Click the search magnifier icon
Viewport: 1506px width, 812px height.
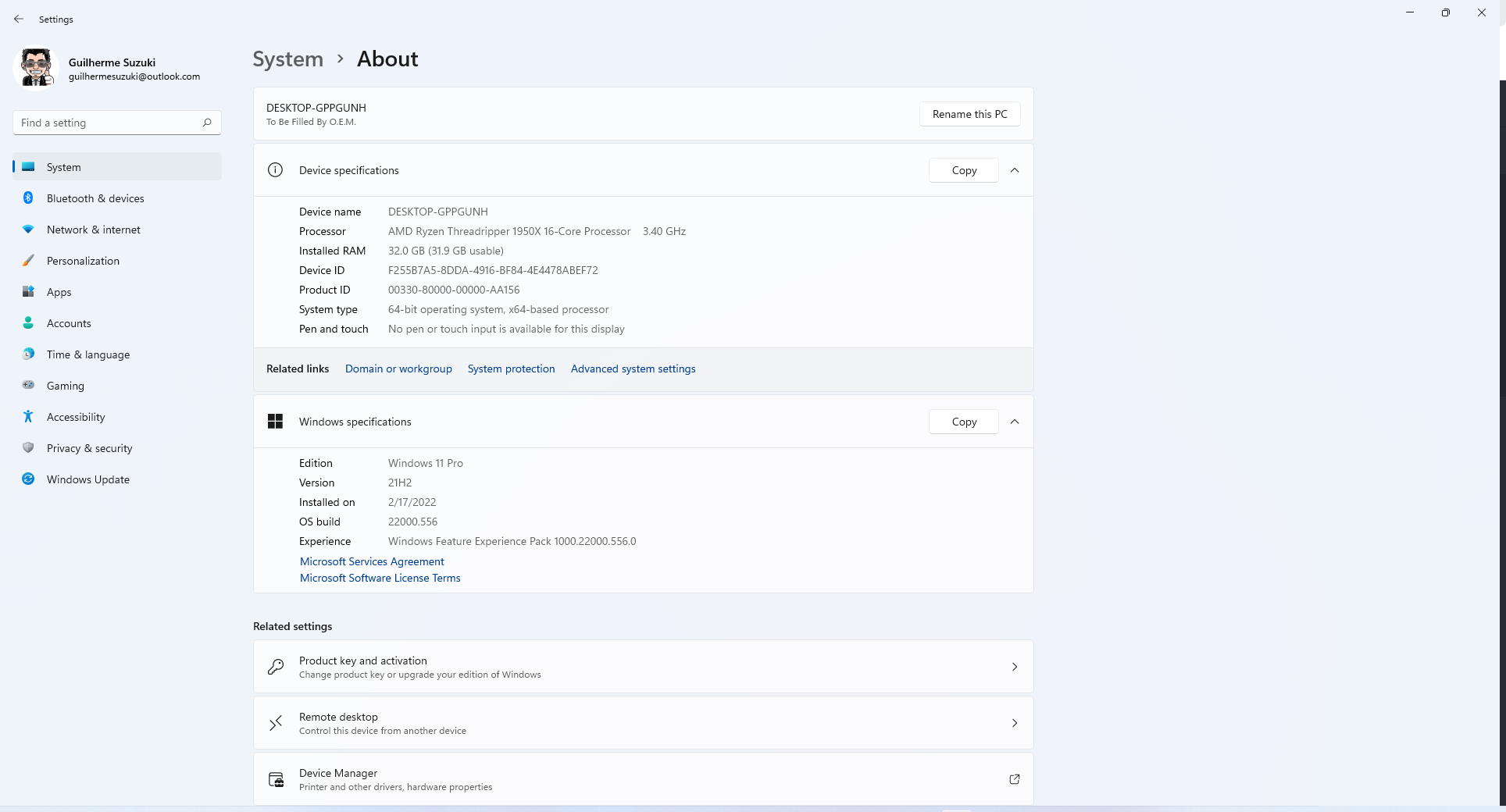point(207,123)
